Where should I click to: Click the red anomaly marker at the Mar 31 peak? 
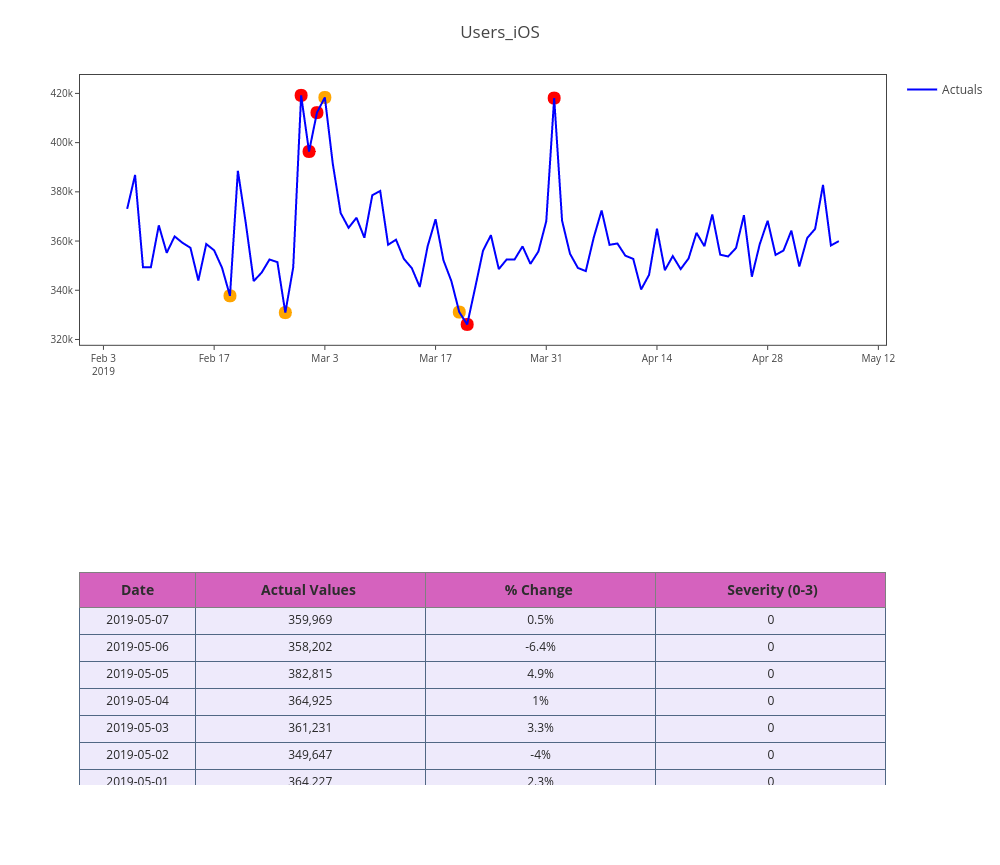click(554, 98)
